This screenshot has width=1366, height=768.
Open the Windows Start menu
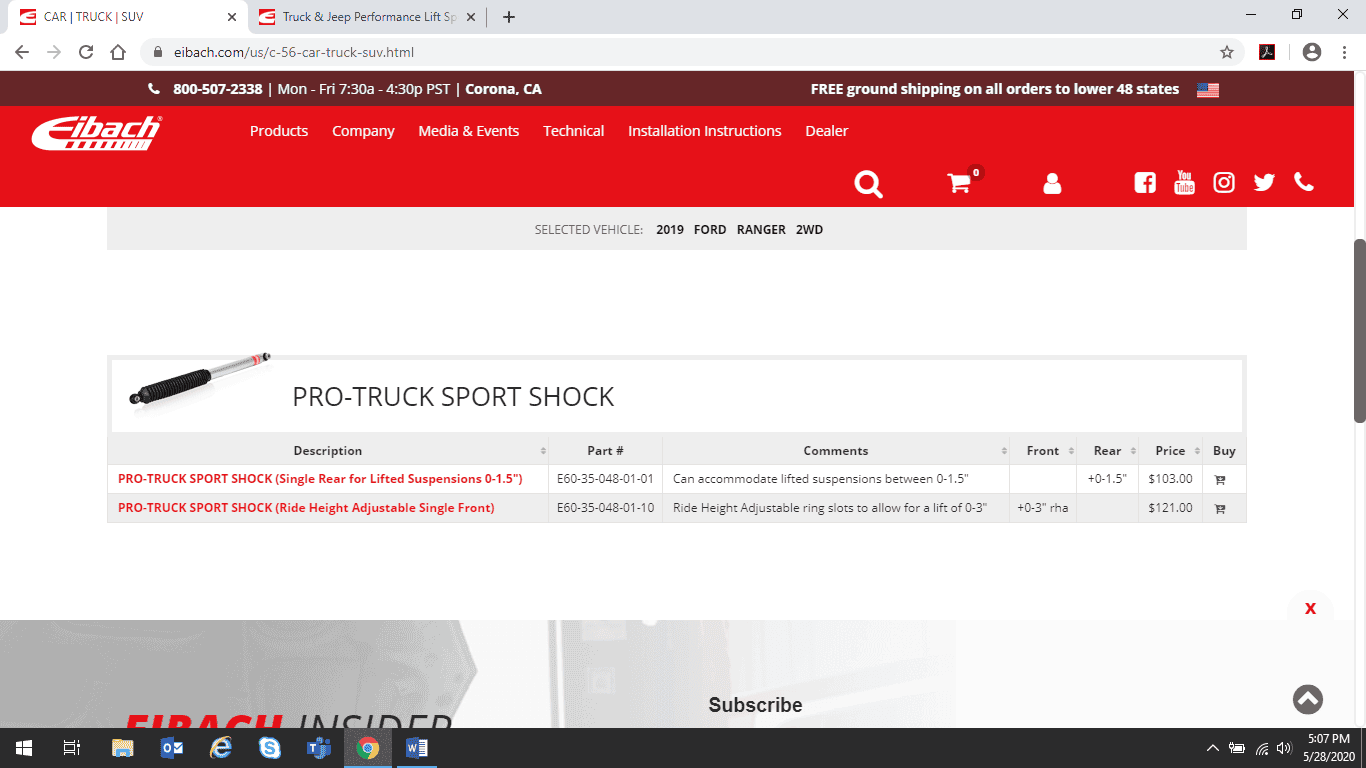24,748
